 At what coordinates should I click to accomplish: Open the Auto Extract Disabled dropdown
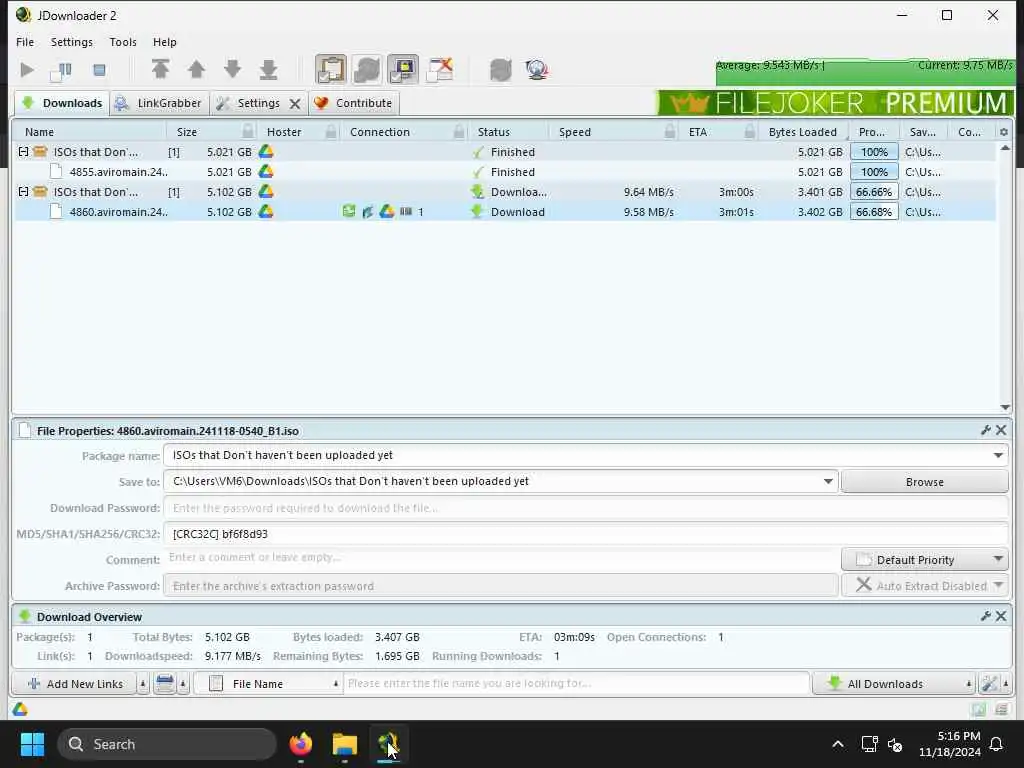pyautogui.click(x=924, y=585)
